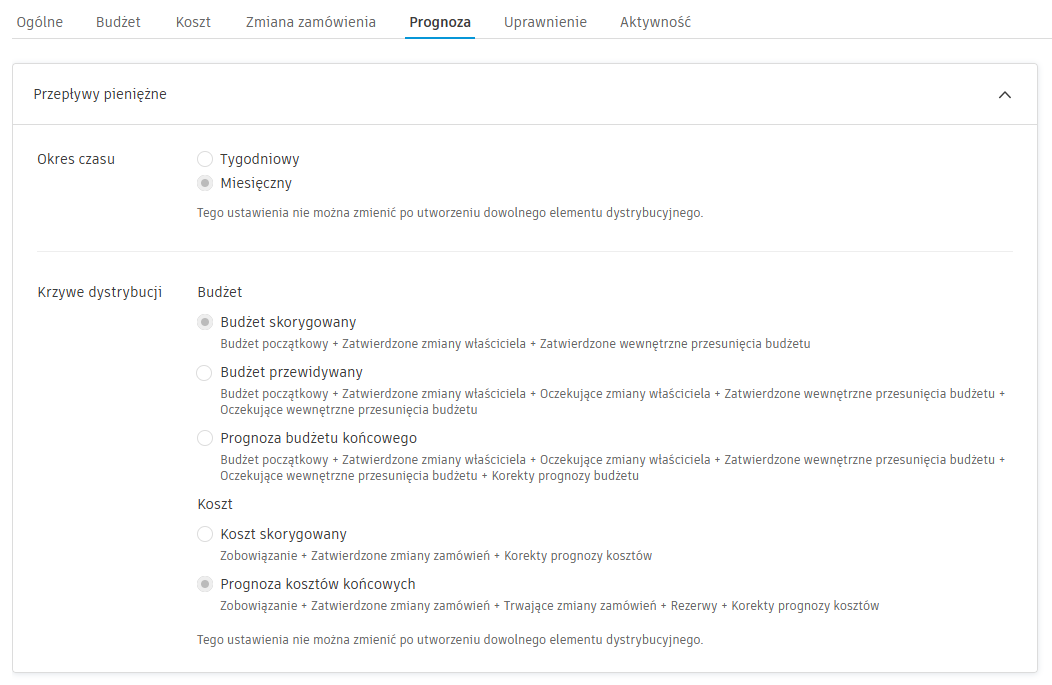Select the Prognoza tab

tap(440, 22)
